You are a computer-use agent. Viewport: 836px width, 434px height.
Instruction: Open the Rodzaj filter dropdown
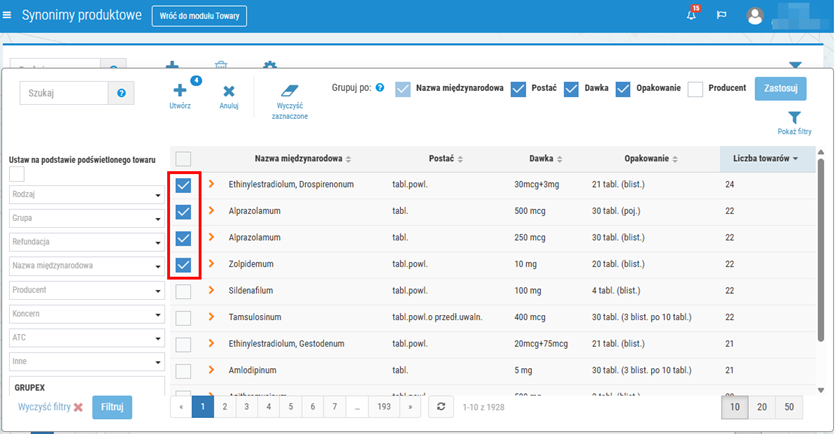coord(87,194)
